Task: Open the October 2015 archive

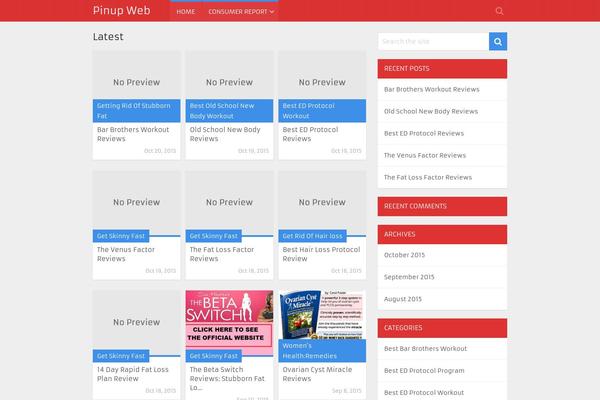Action: coord(404,255)
